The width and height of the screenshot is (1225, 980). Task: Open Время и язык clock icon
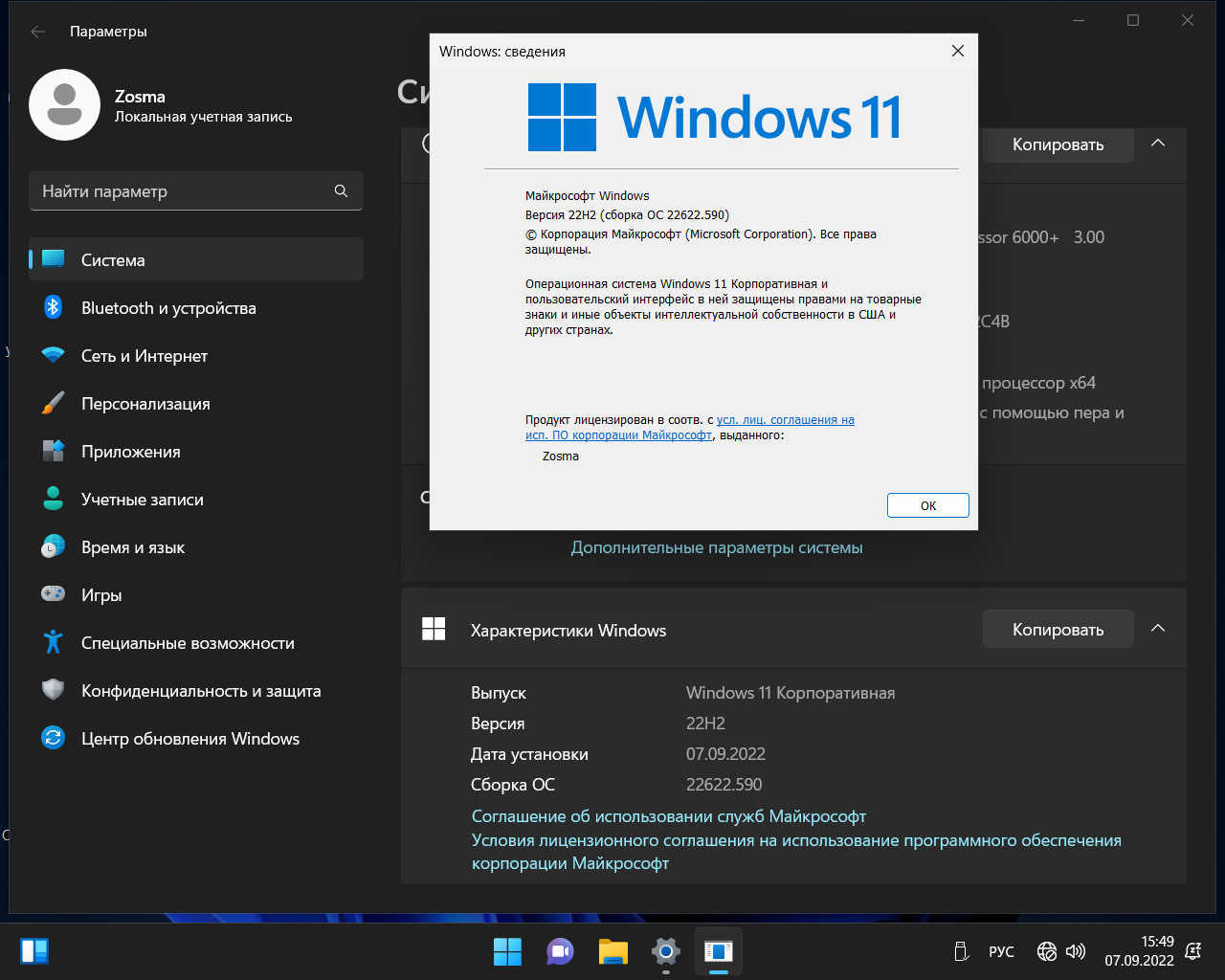click(54, 546)
